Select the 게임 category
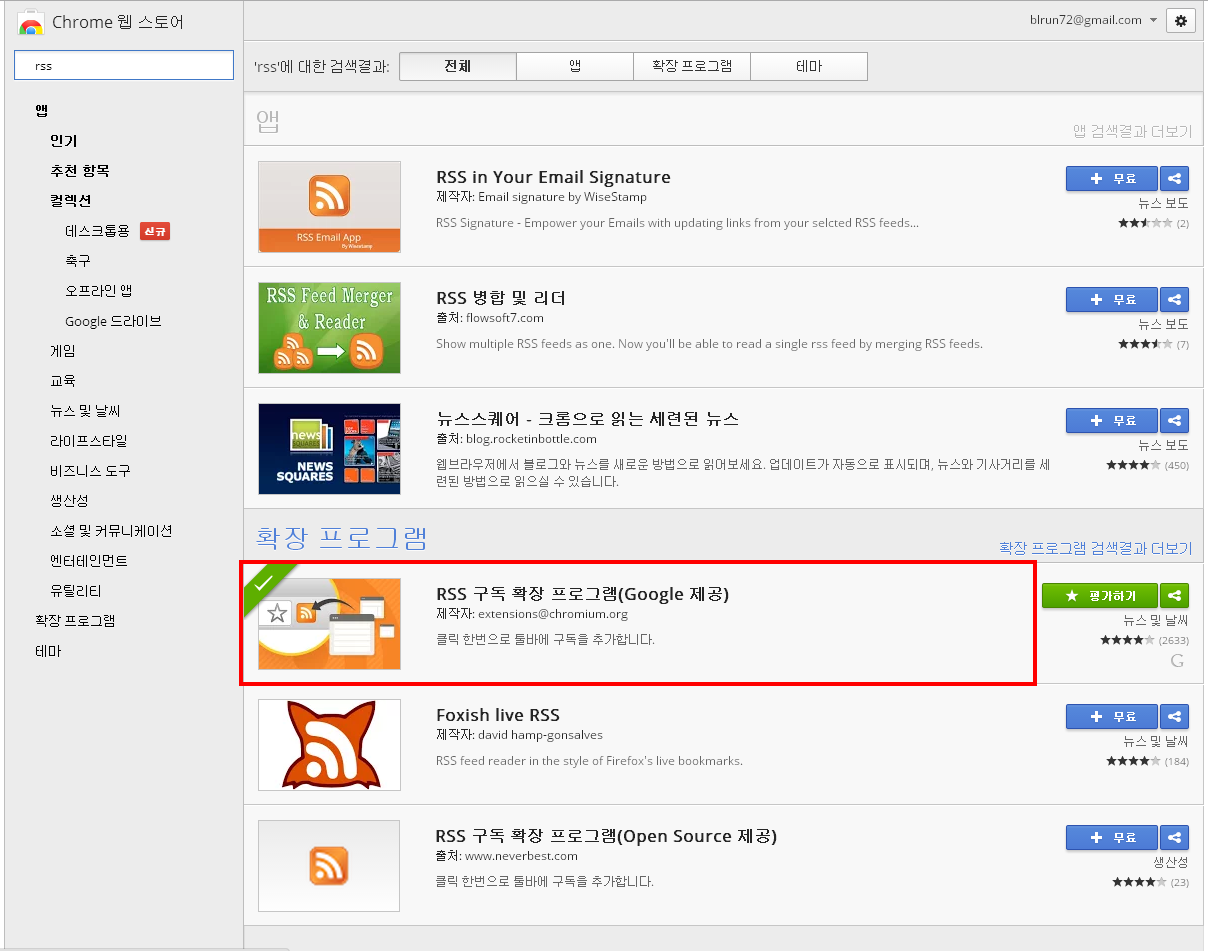The height and width of the screenshot is (951, 1208). pos(63,351)
